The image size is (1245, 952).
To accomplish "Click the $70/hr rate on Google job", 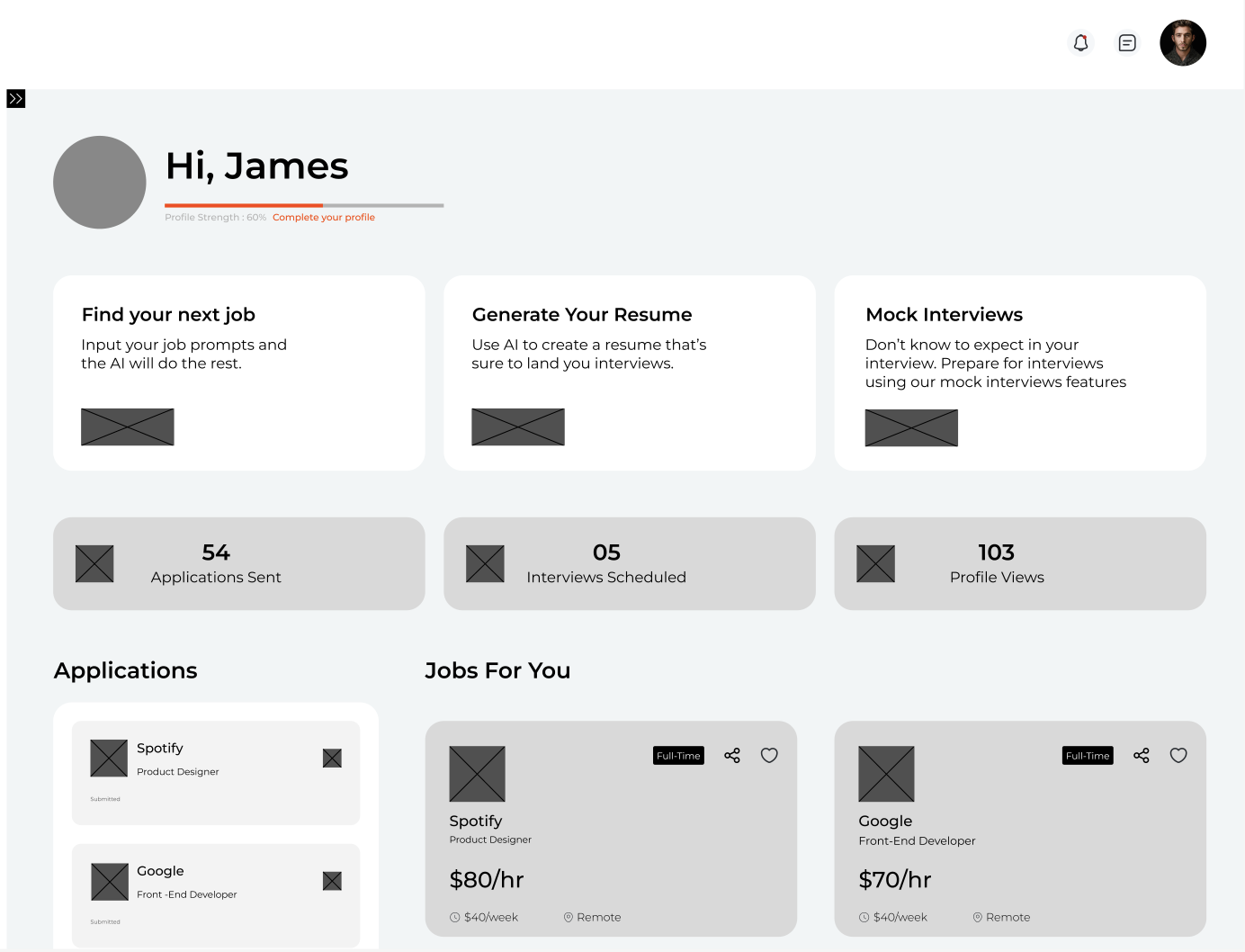I will coord(895,879).
